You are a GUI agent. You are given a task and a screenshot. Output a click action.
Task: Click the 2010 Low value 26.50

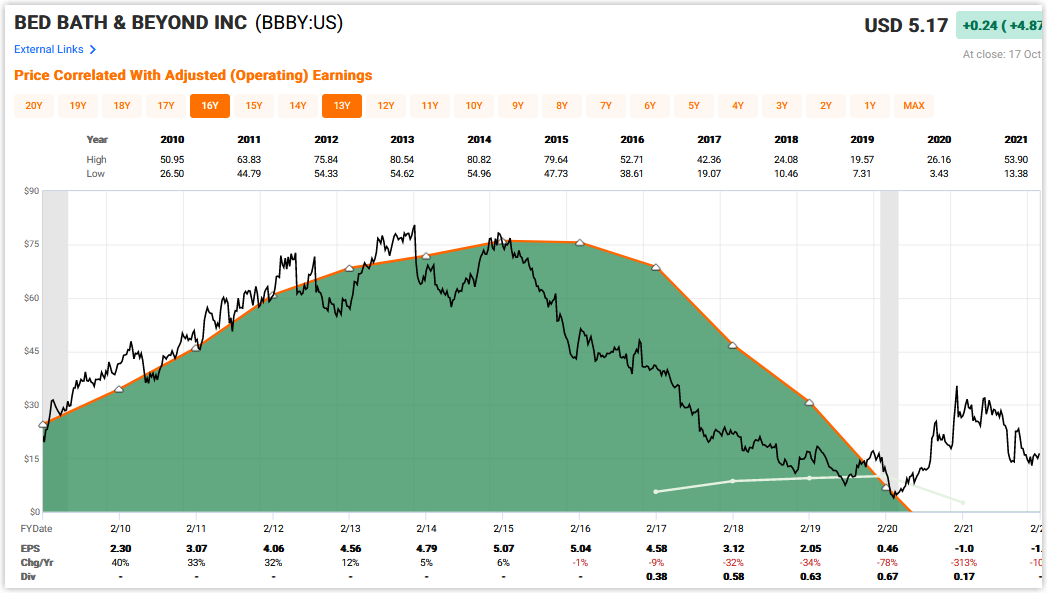tap(172, 174)
